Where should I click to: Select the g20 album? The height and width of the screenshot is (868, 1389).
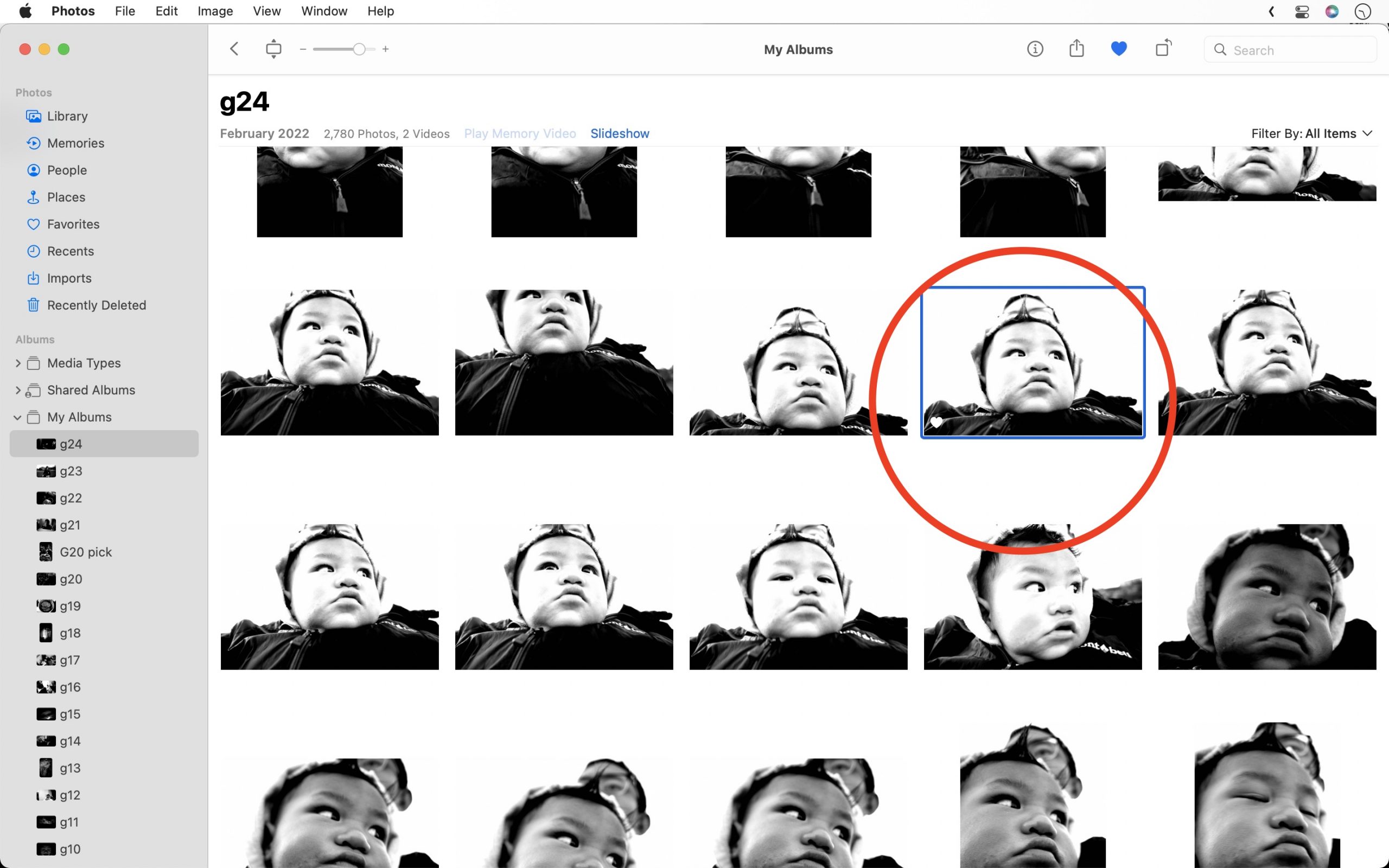coord(104,579)
